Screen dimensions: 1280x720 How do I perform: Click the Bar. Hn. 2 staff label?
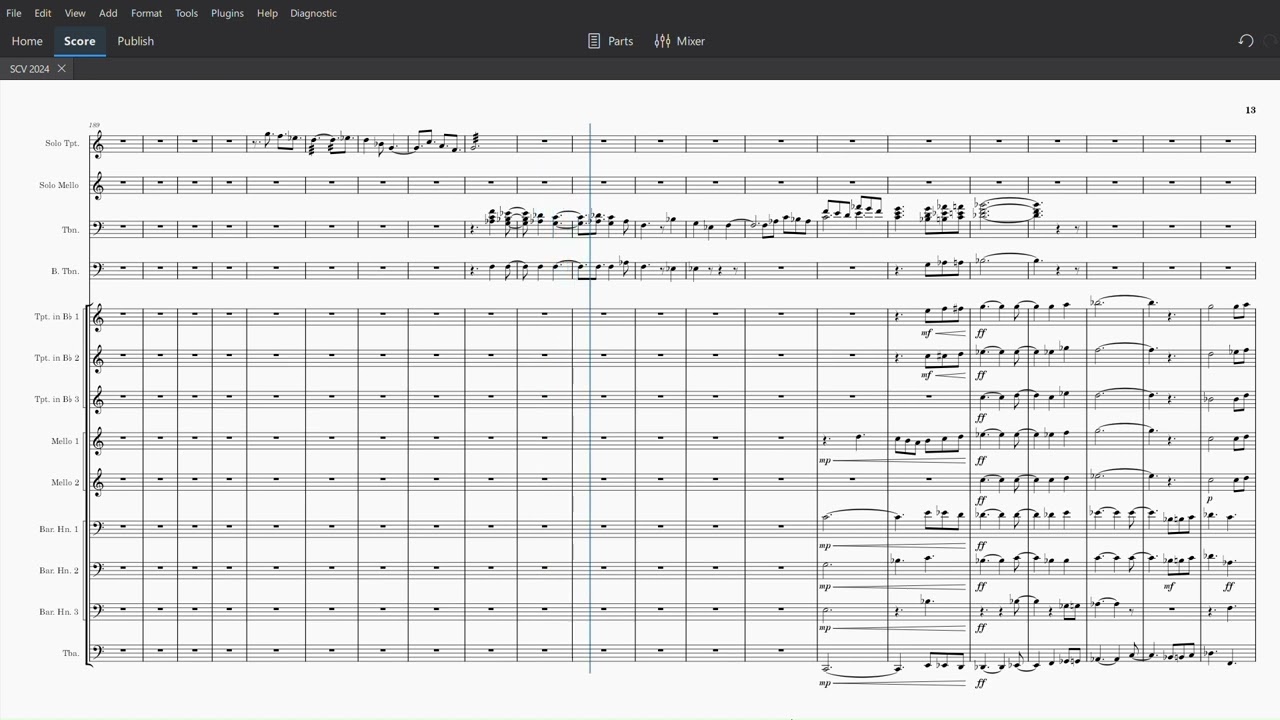[x=59, y=570]
